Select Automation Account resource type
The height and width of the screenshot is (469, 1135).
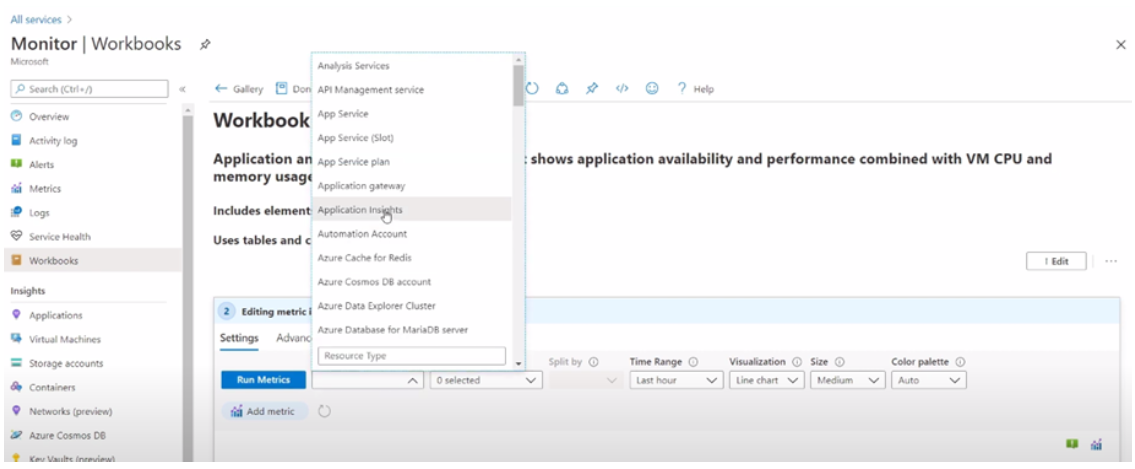pos(411,234)
